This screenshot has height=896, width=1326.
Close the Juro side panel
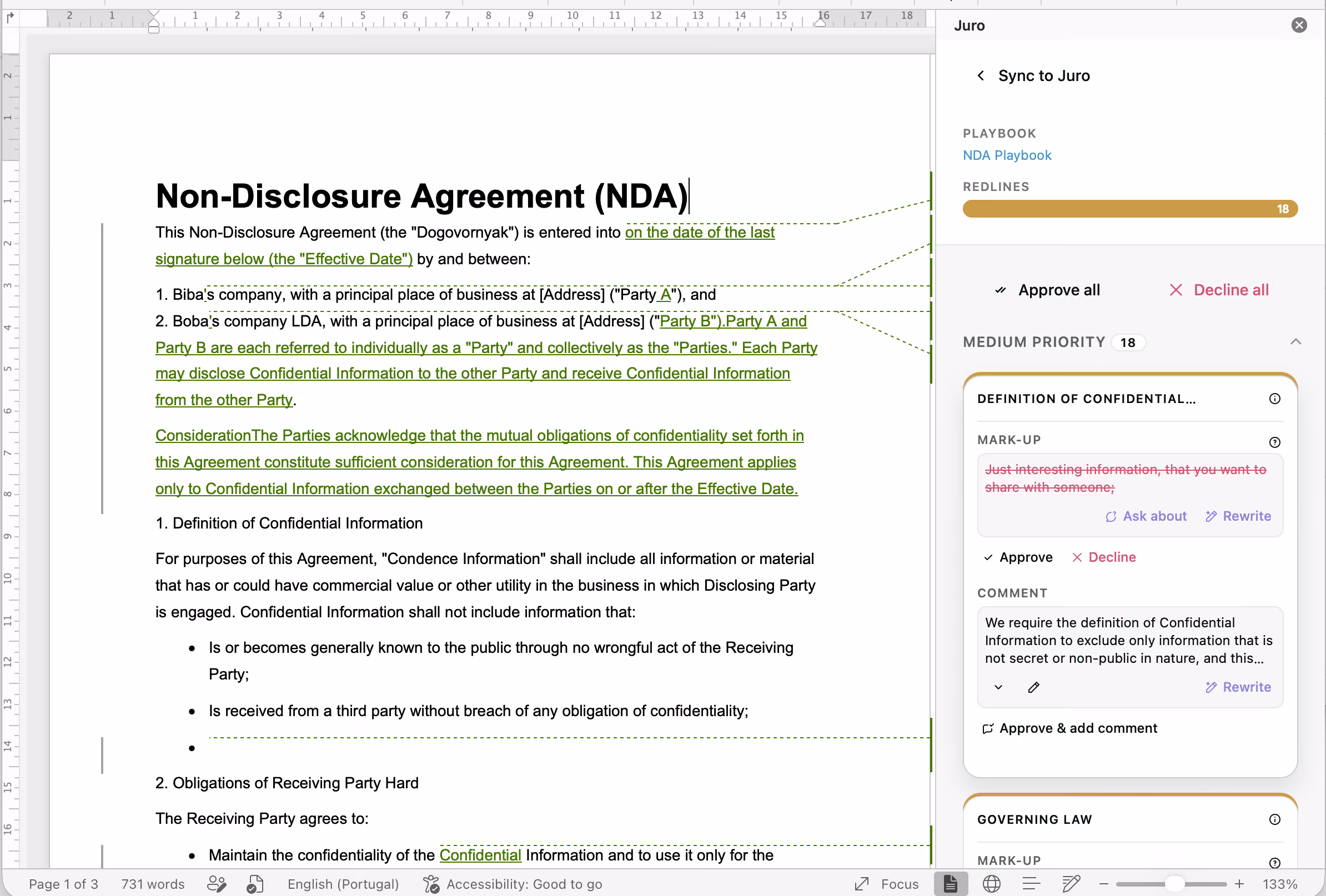coord(1299,25)
